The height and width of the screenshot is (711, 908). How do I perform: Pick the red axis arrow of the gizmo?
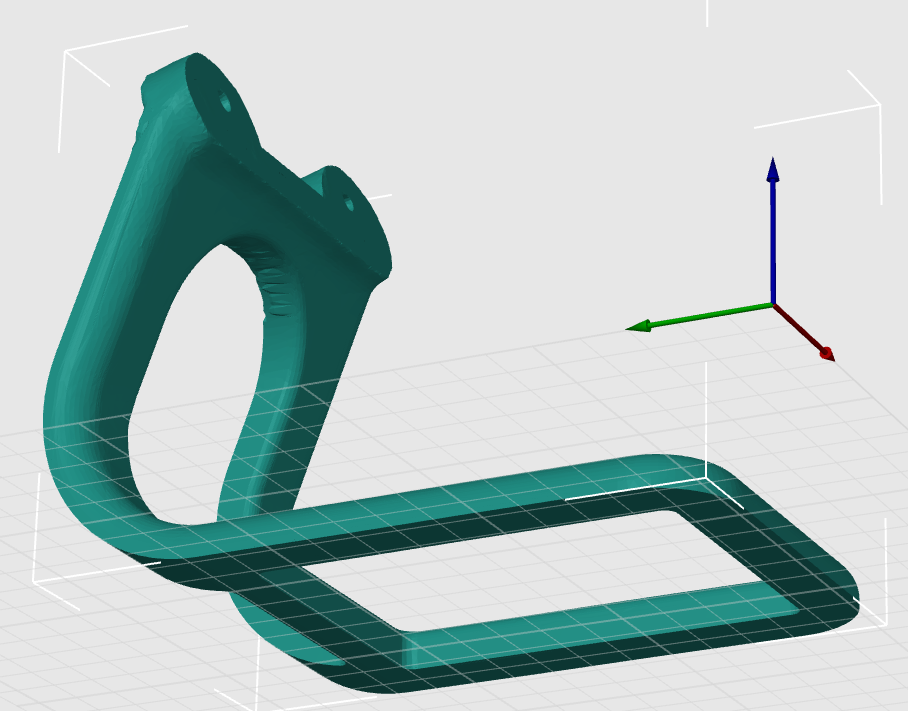[804, 332]
